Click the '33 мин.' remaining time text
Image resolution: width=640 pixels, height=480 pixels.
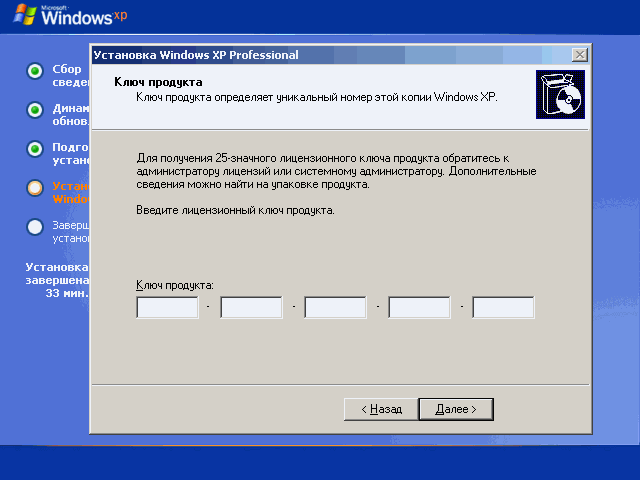tap(67, 293)
